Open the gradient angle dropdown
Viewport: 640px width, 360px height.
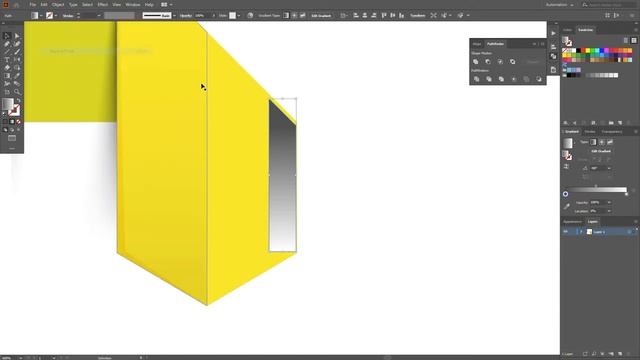pos(609,168)
